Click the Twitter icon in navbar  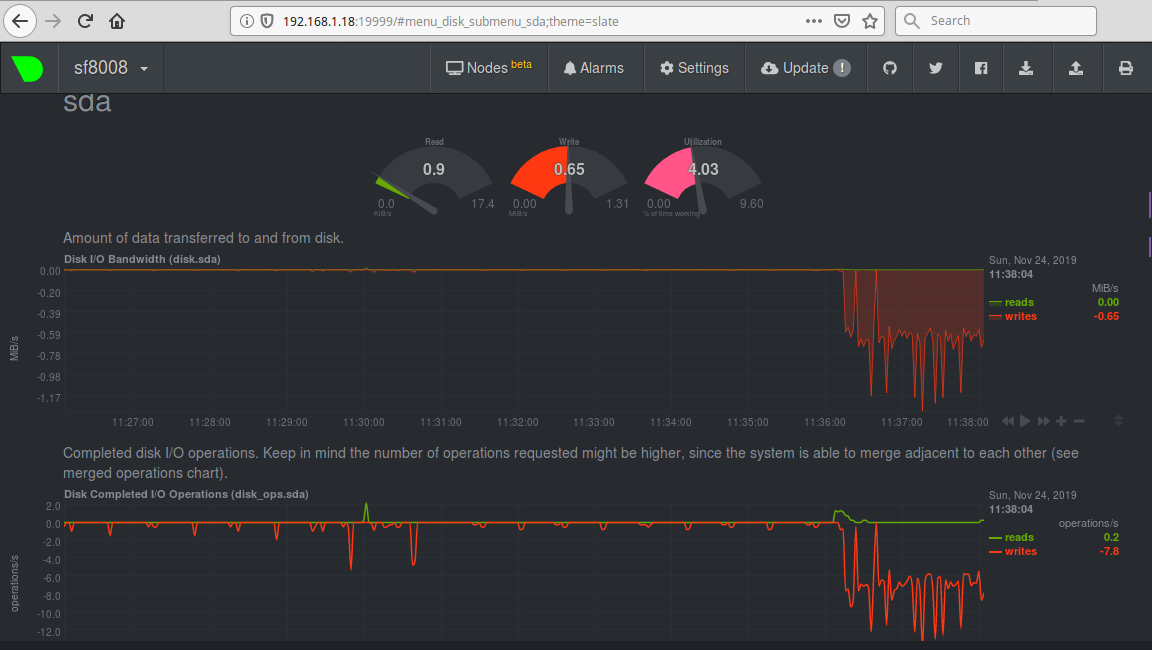pyautogui.click(x=935, y=68)
